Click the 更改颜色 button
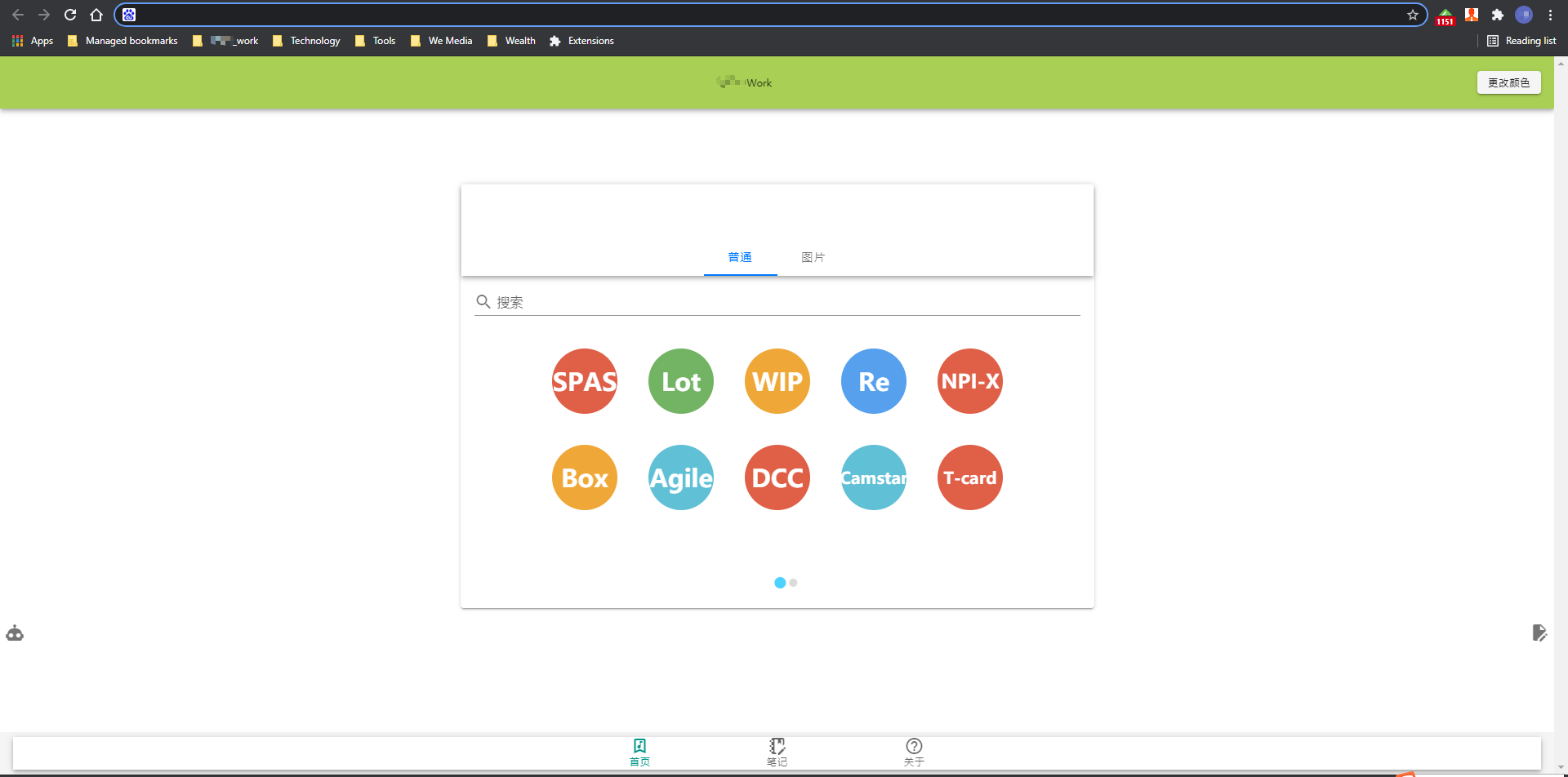Viewport: 1568px width, 777px height. click(x=1508, y=82)
